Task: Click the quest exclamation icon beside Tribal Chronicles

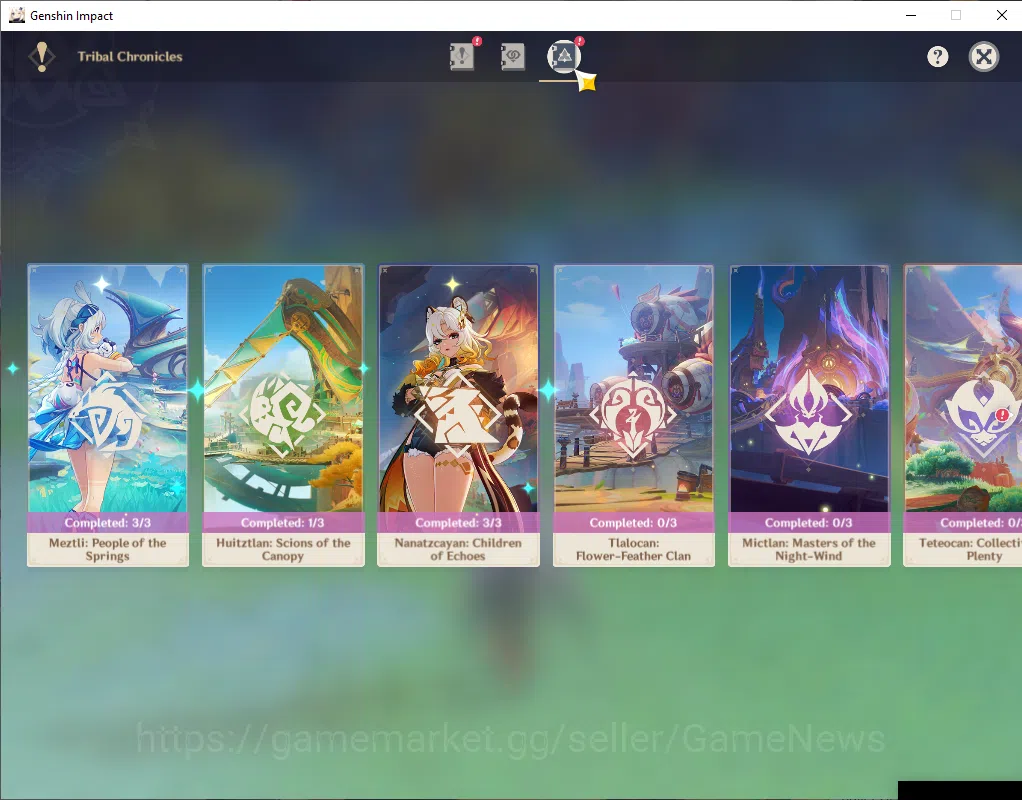Action: pyautogui.click(x=42, y=57)
